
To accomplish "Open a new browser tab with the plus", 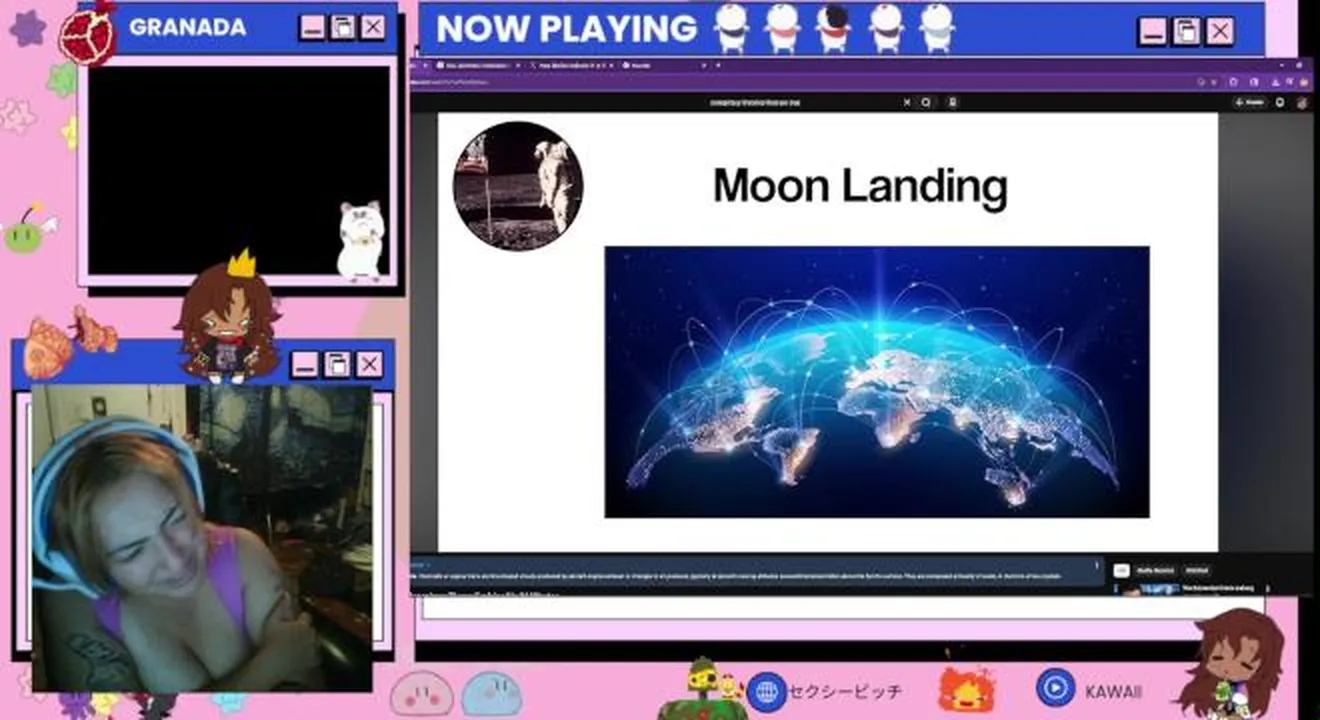I will pyautogui.click(x=718, y=65).
